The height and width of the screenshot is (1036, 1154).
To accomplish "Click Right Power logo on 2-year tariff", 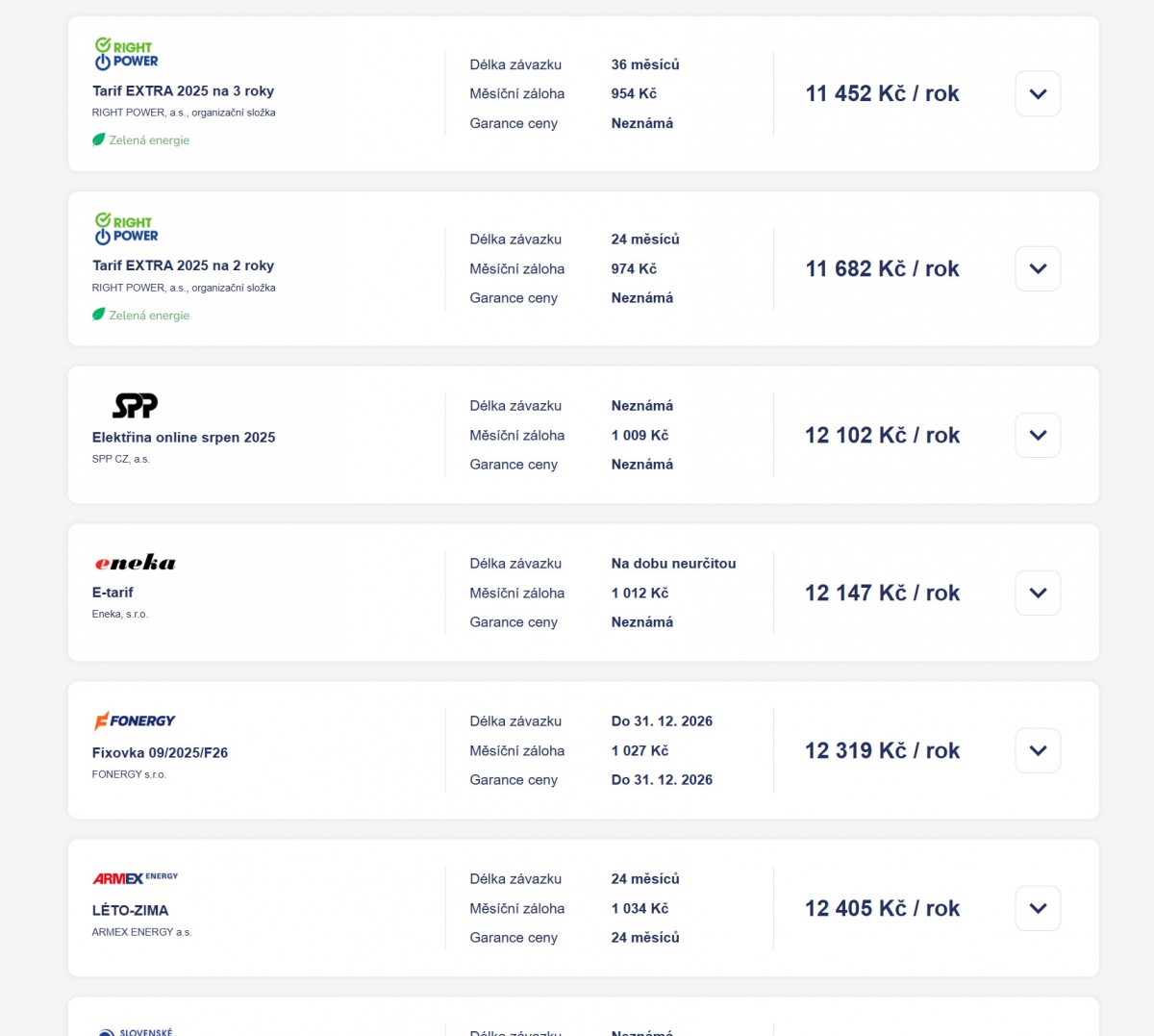I will 126,229.
